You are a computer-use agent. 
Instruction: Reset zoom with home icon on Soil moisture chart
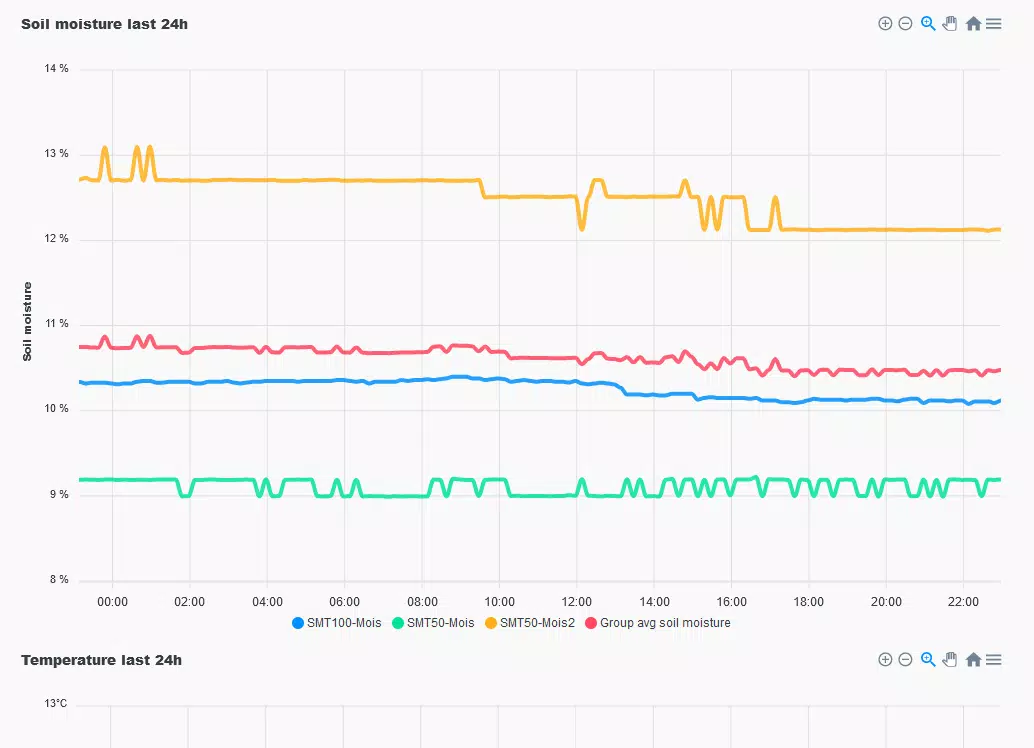pyautogui.click(x=973, y=24)
